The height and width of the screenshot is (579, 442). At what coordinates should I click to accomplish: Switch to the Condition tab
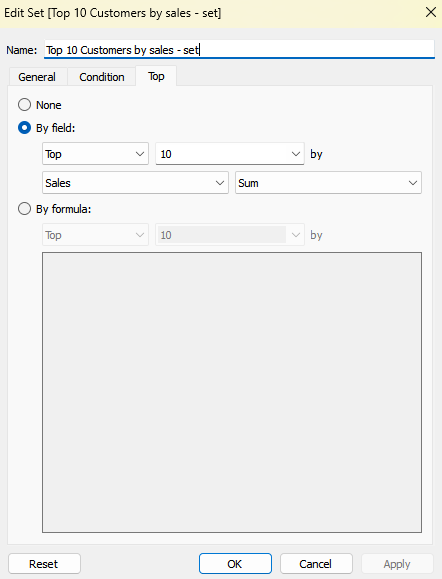[x=102, y=77]
